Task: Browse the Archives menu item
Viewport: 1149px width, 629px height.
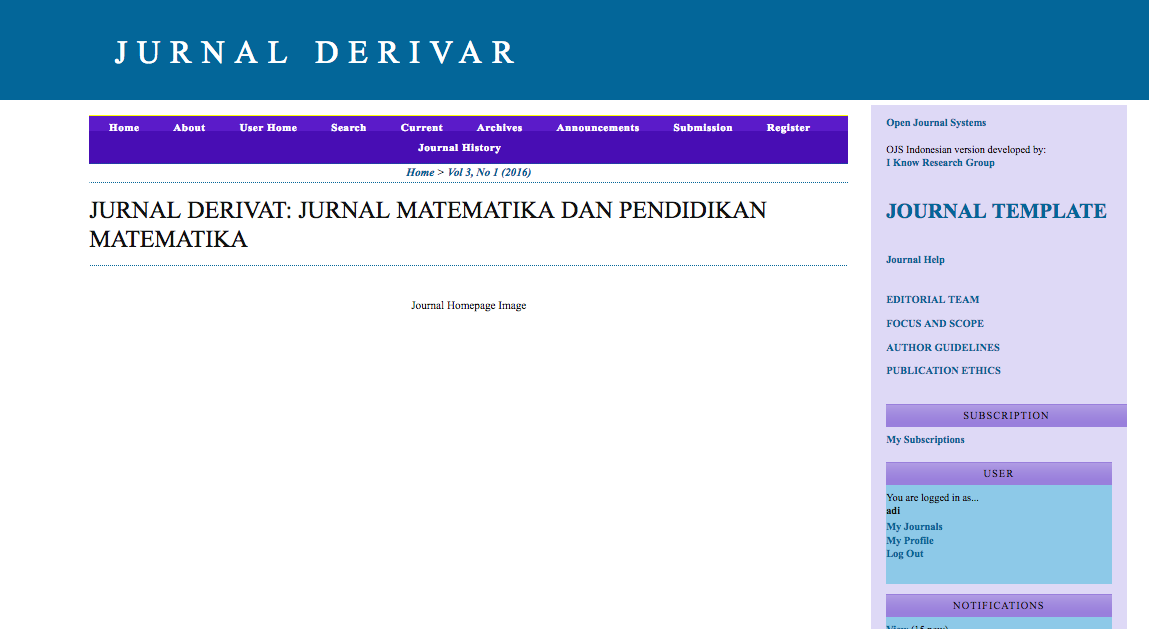Action: coord(499,128)
